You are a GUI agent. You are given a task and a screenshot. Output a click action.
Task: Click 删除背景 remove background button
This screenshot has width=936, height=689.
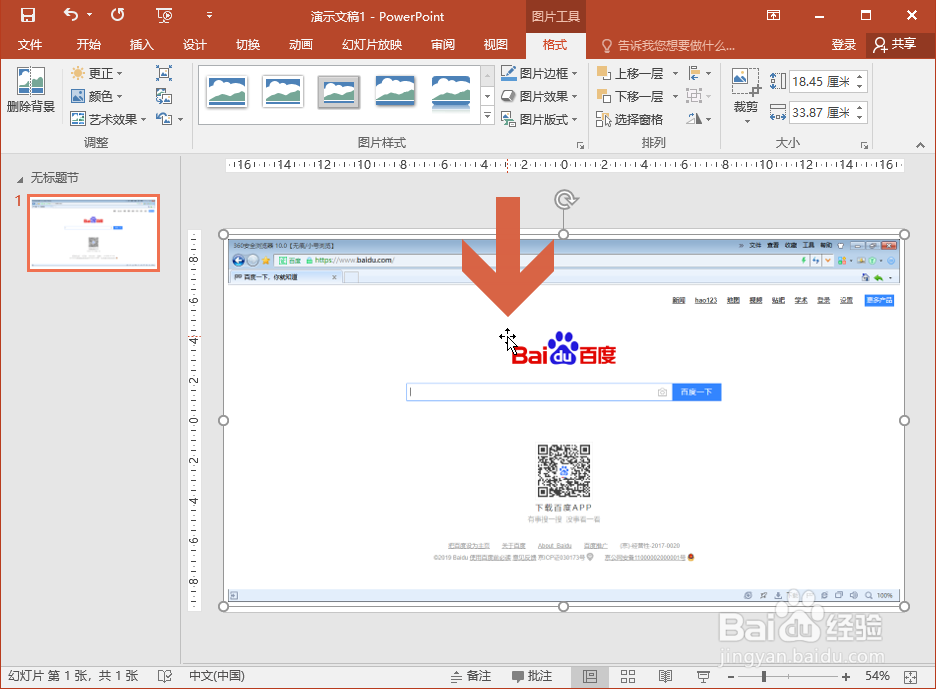coord(30,90)
